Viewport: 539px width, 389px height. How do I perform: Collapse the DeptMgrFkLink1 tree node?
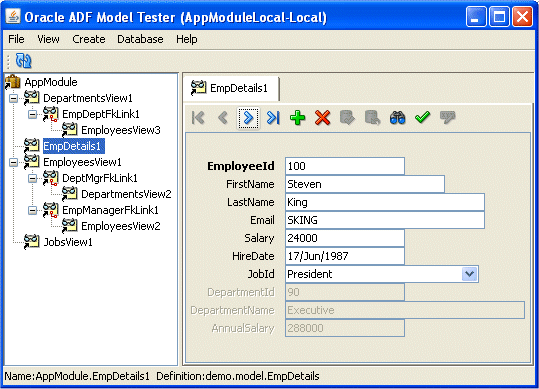[32, 178]
